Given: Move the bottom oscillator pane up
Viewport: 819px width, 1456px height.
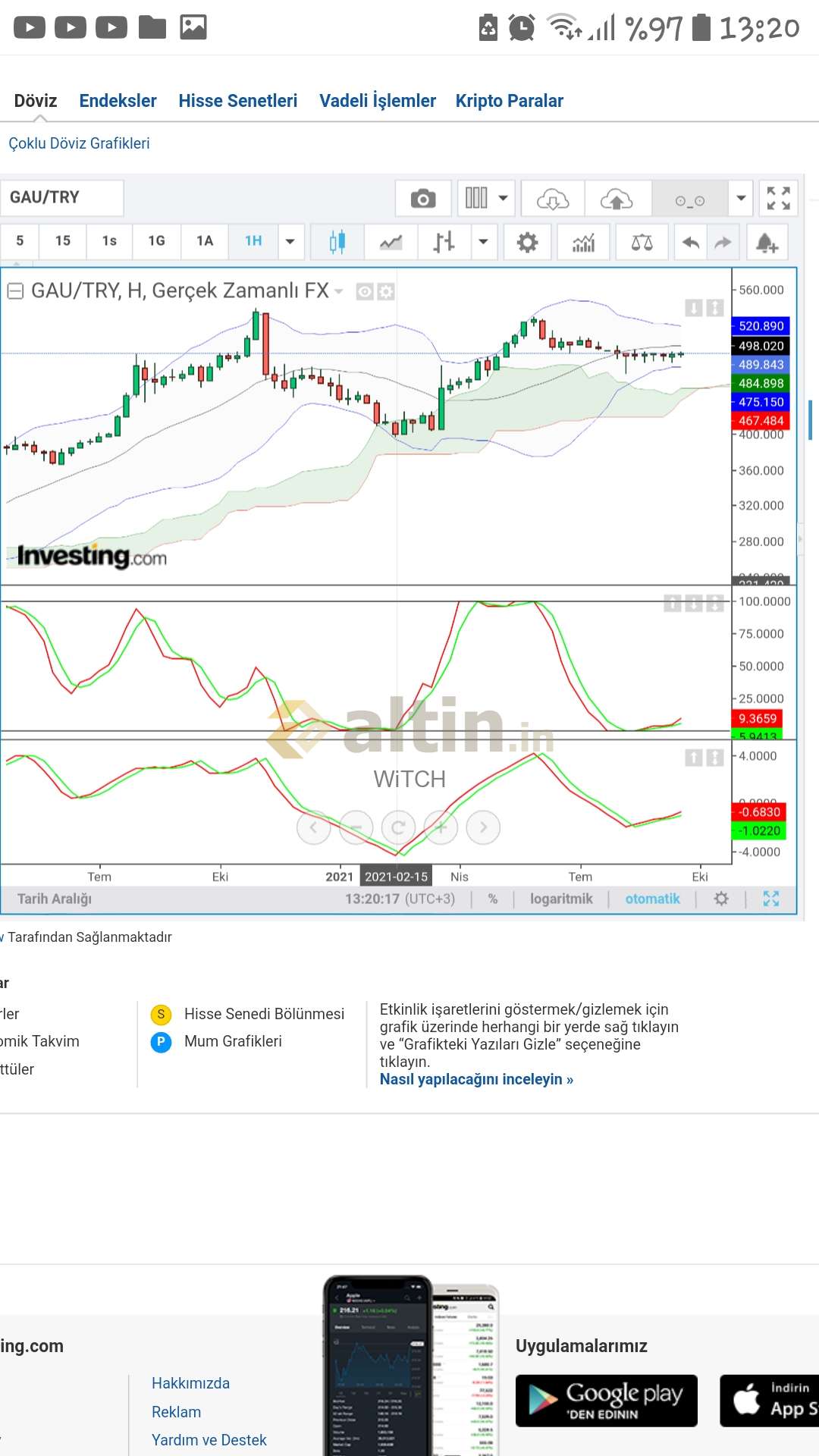Looking at the screenshot, I should [694, 758].
